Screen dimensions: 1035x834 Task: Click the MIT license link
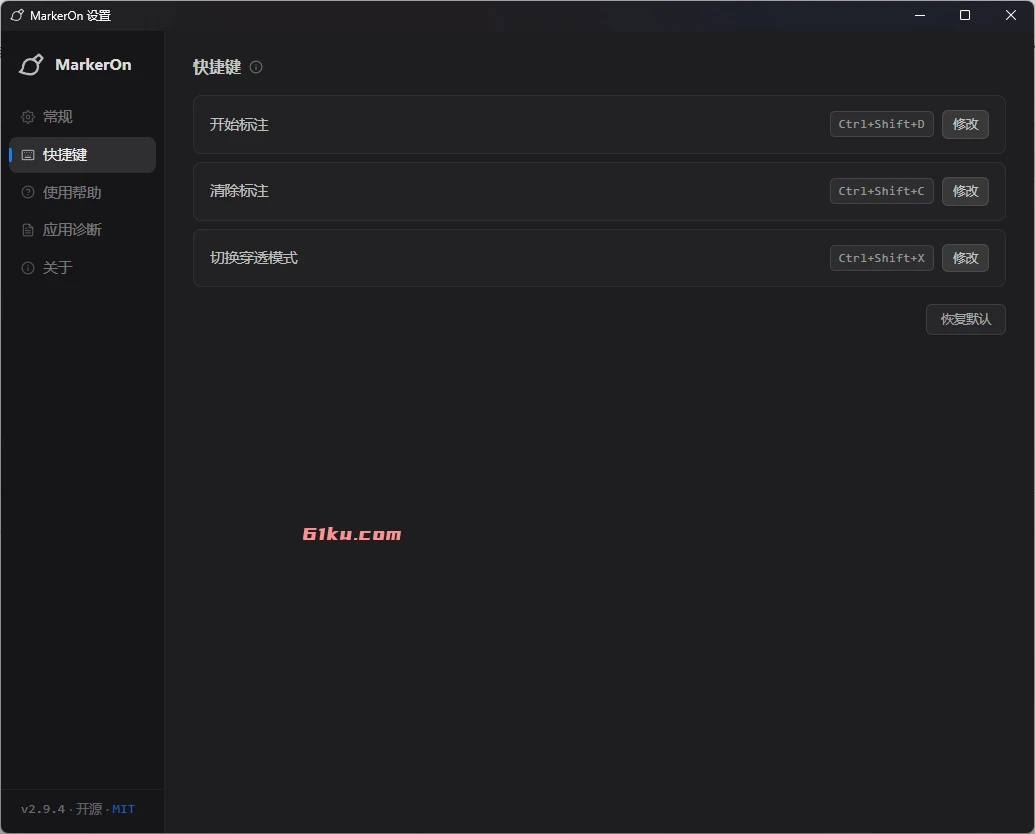pos(123,809)
